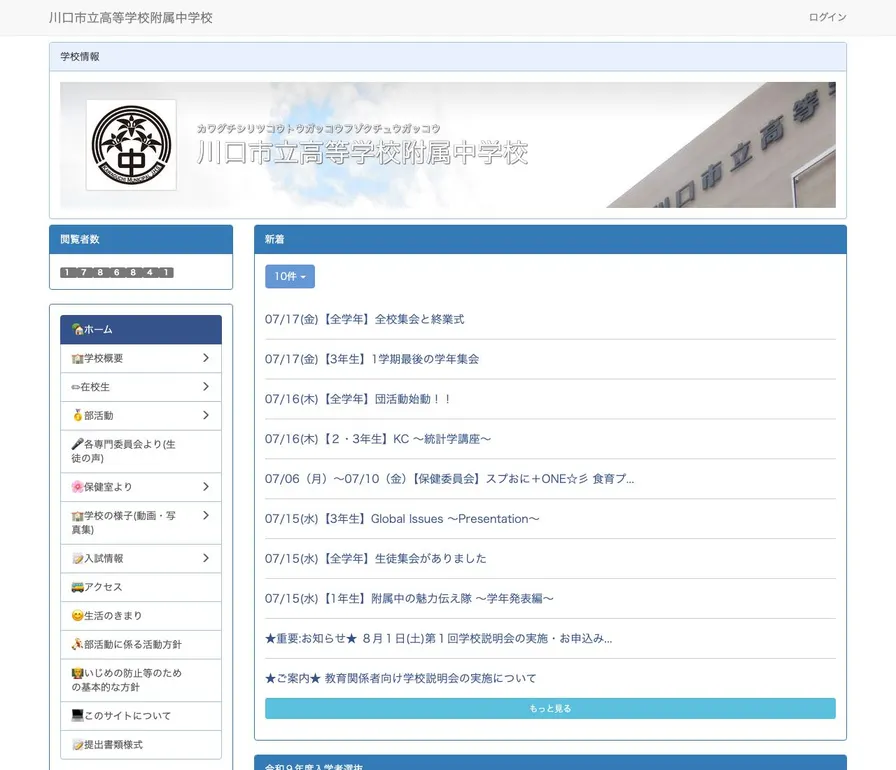Open the 生徒集会がありました news post

375,559
